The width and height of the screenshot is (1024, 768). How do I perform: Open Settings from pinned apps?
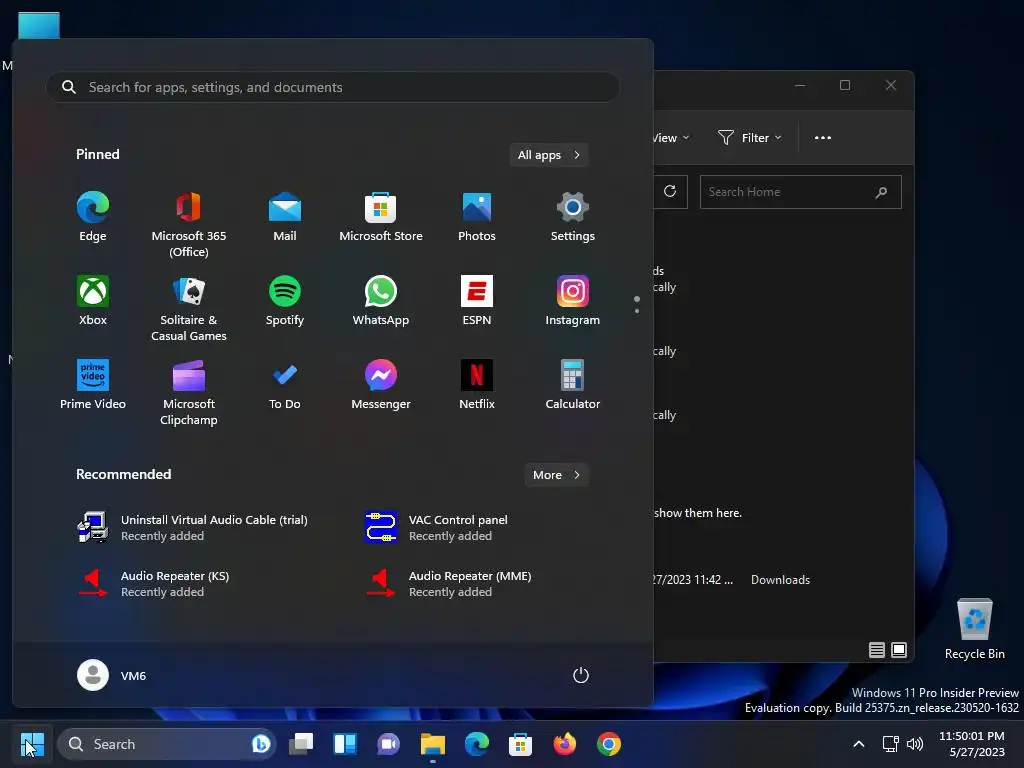pyautogui.click(x=573, y=218)
